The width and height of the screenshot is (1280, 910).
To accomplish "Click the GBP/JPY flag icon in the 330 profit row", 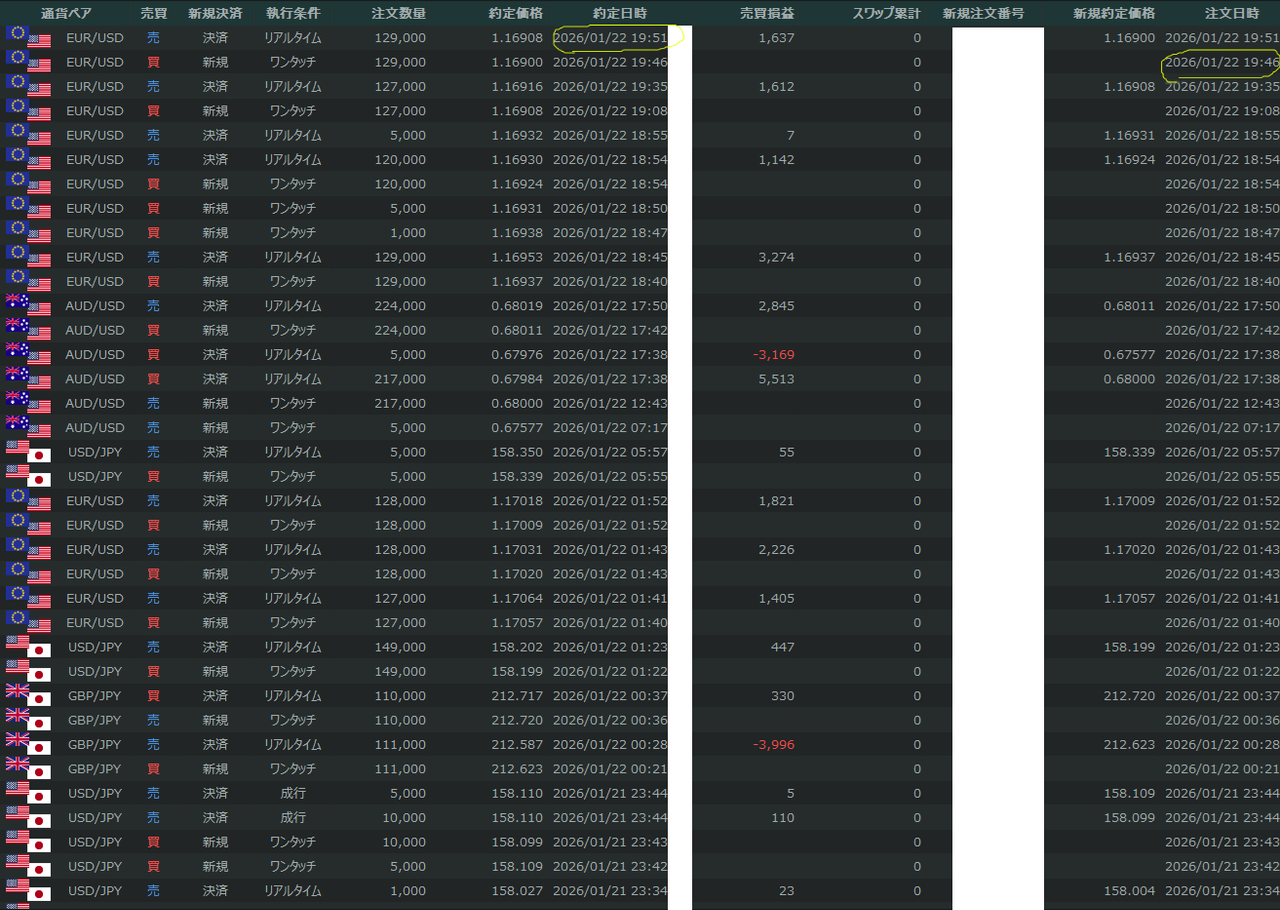I will 28,695.
